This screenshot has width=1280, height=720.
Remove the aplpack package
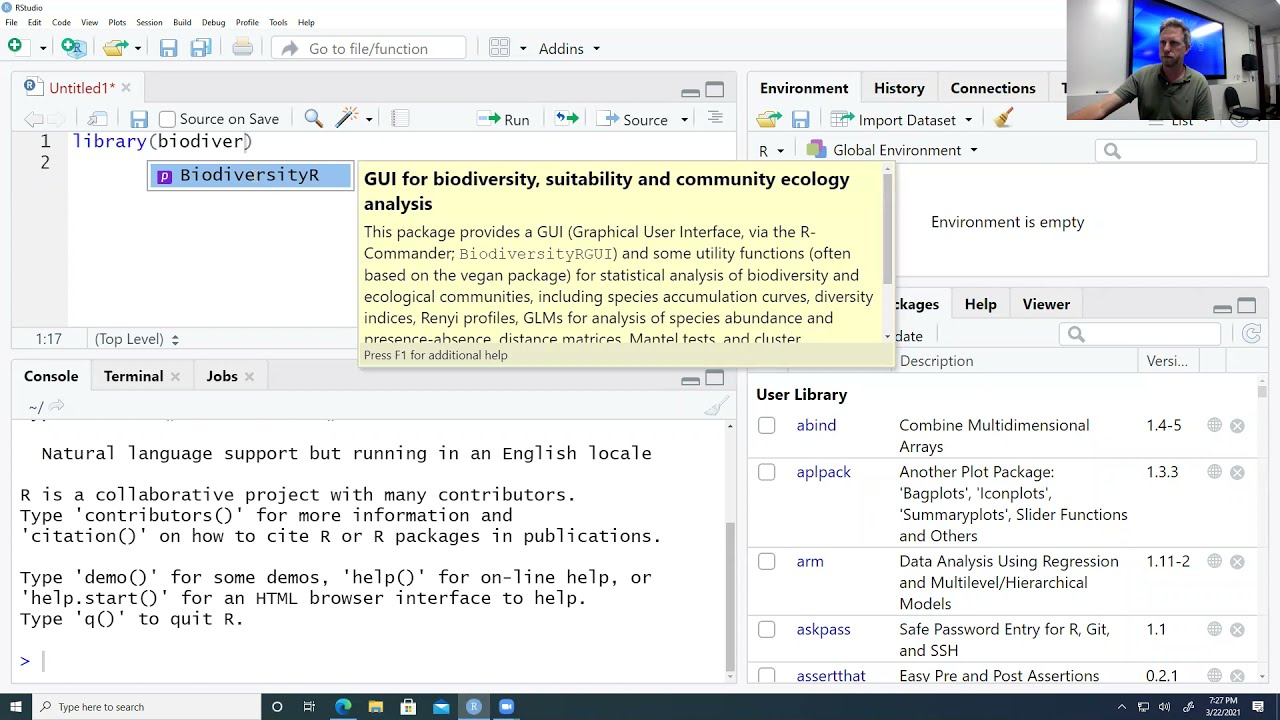(x=1237, y=472)
